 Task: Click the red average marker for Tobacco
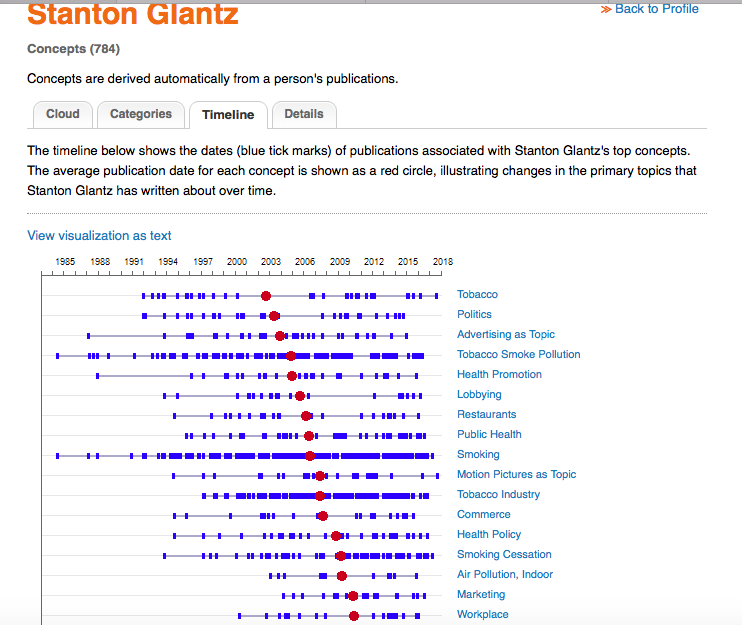click(x=266, y=296)
